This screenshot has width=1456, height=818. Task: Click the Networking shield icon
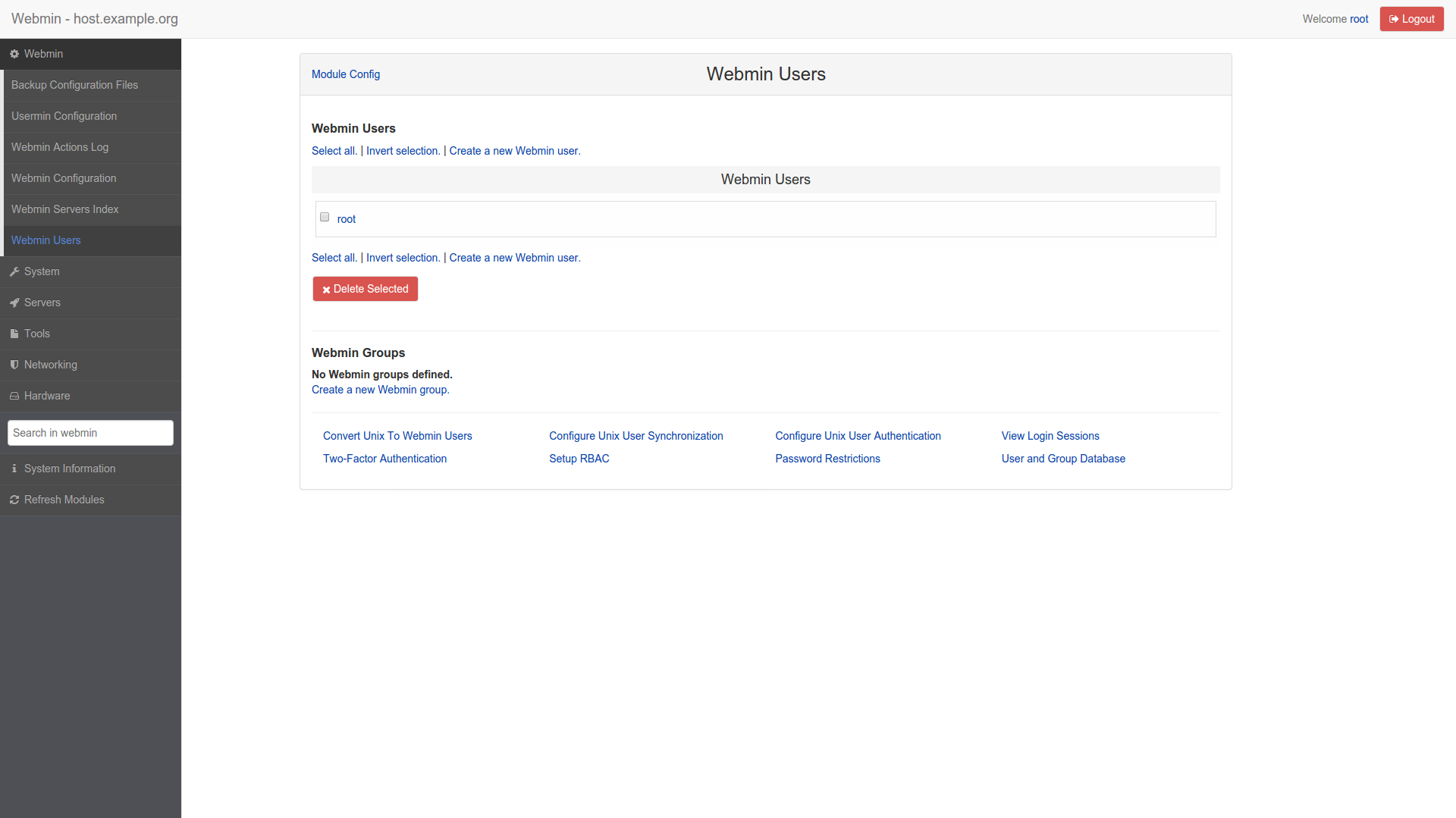pyautogui.click(x=14, y=365)
